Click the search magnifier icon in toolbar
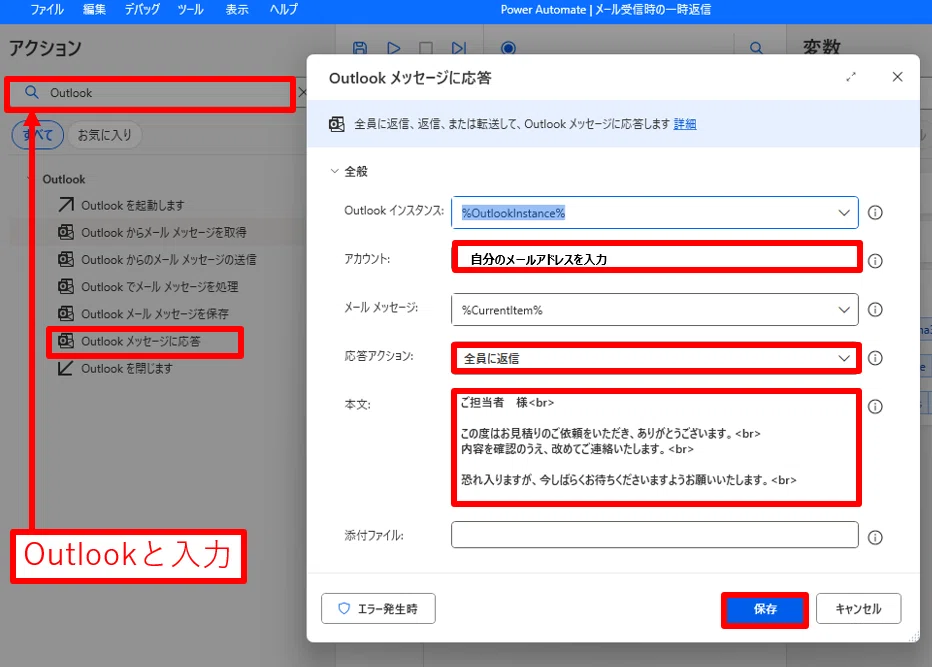The height and width of the screenshot is (667, 932). click(756, 48)
